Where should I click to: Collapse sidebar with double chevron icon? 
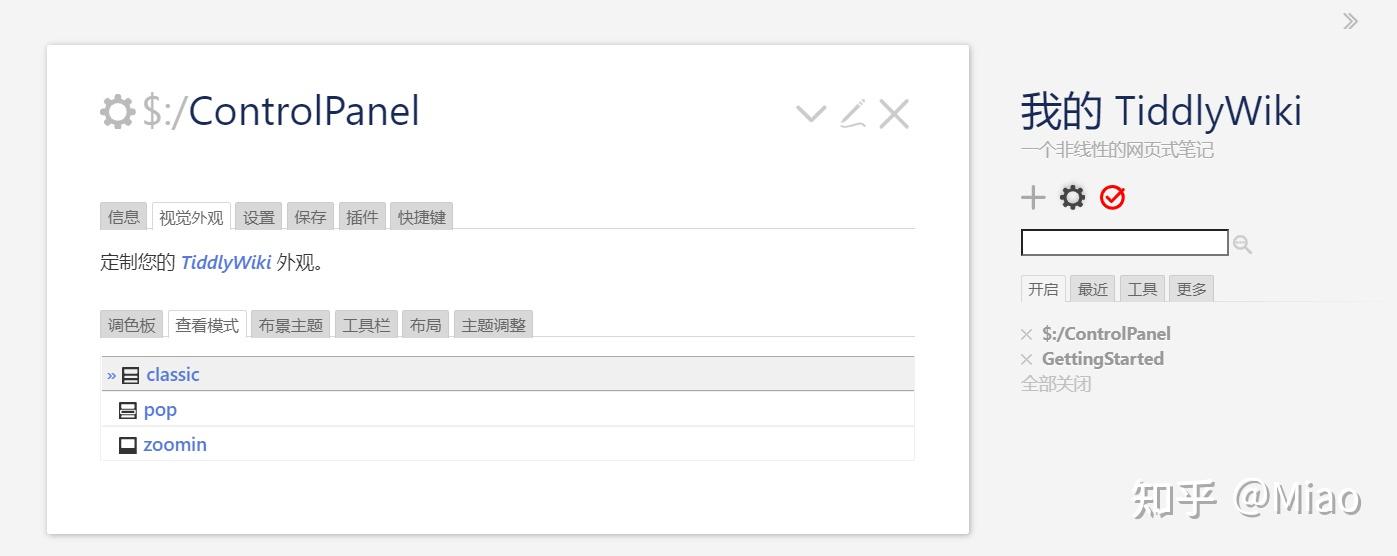(x=1351, y=21)
